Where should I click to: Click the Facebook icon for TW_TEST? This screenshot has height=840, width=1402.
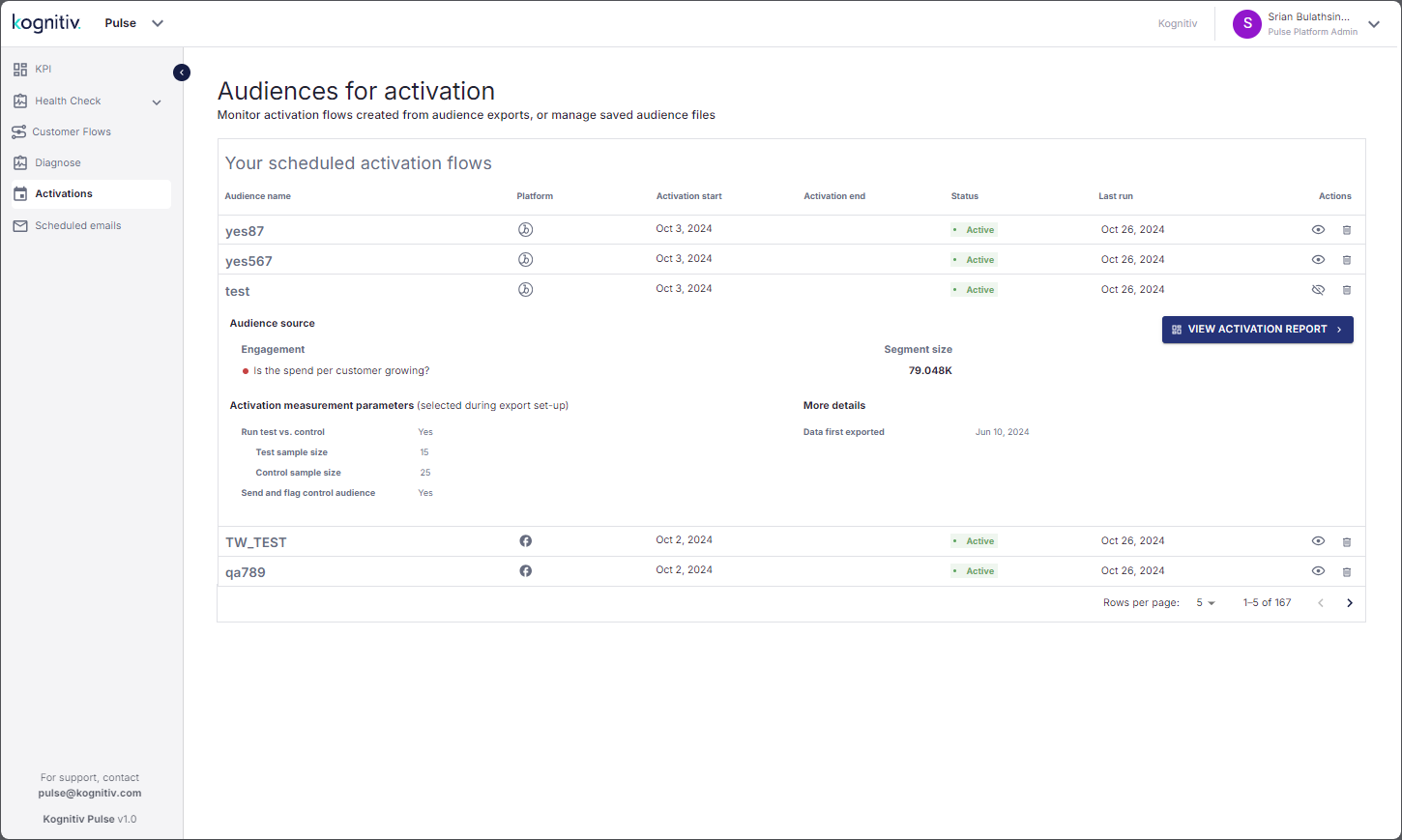(x=526, y=541)
